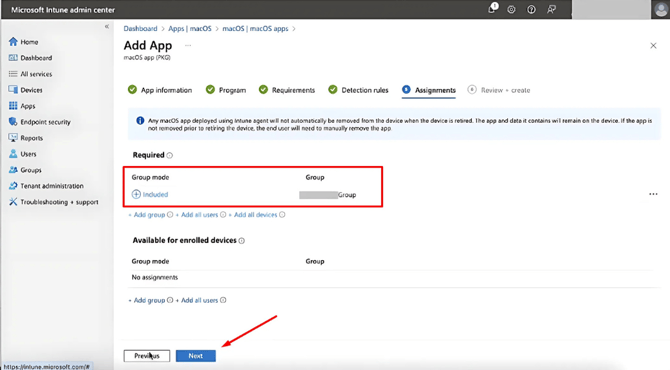Toggle the Included group mode link
This screenshot has width=670, height=370.
pyautogui.click(x=150, y=194)
